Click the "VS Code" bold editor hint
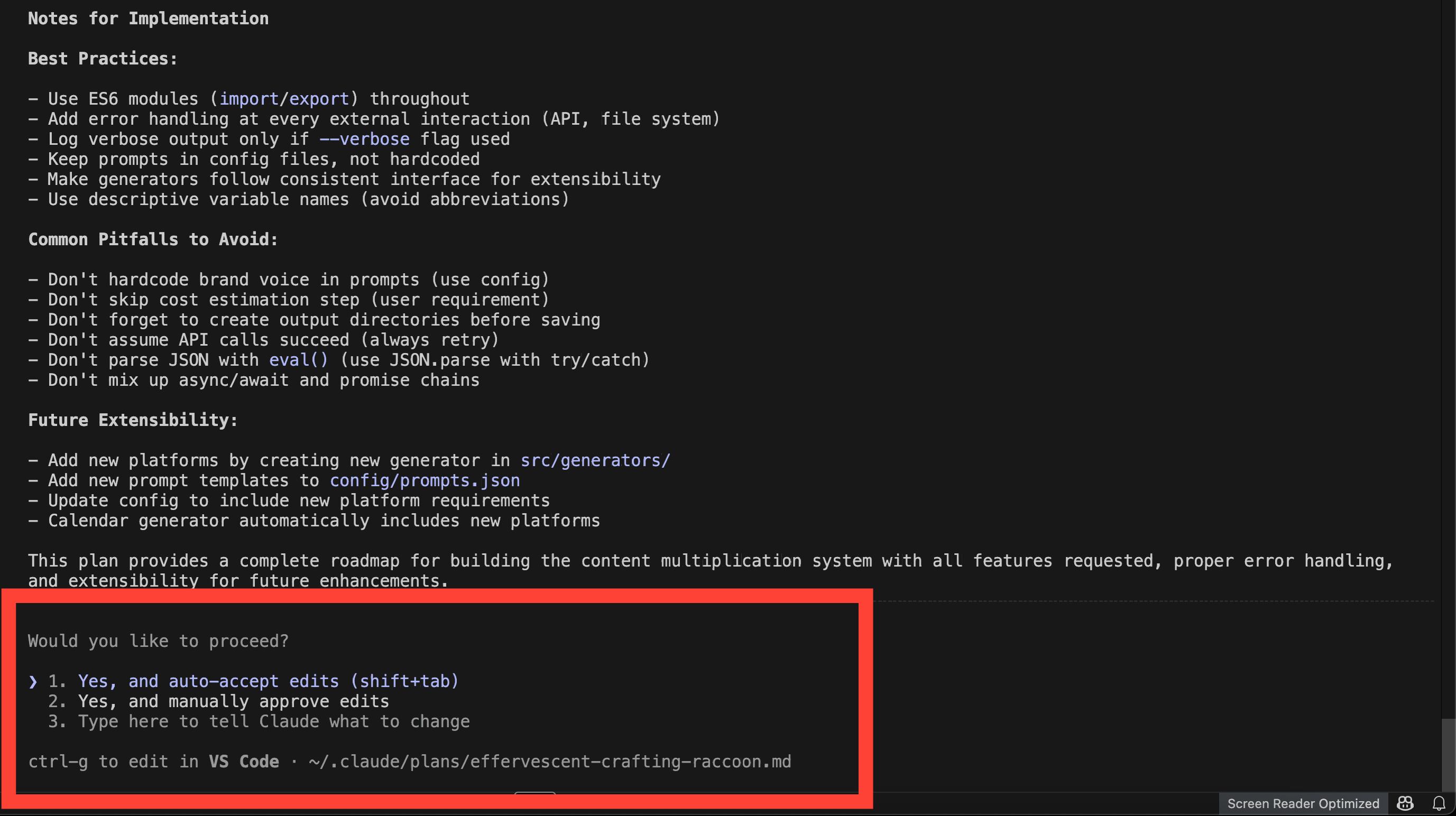1456x816 pixels. click(x=244, y=762)
